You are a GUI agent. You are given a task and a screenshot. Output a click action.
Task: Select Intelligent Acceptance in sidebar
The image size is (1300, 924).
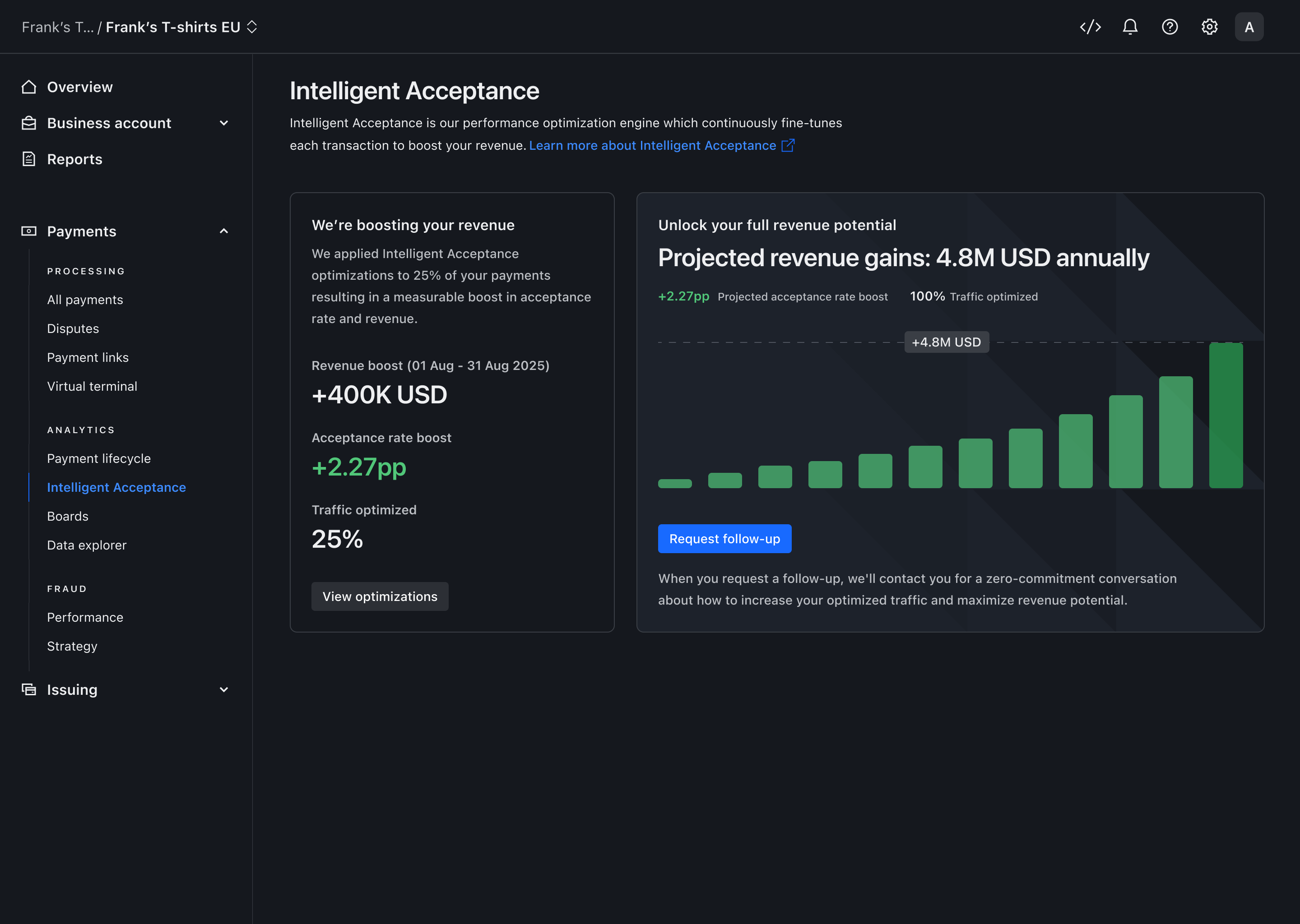tap(116, 488)
